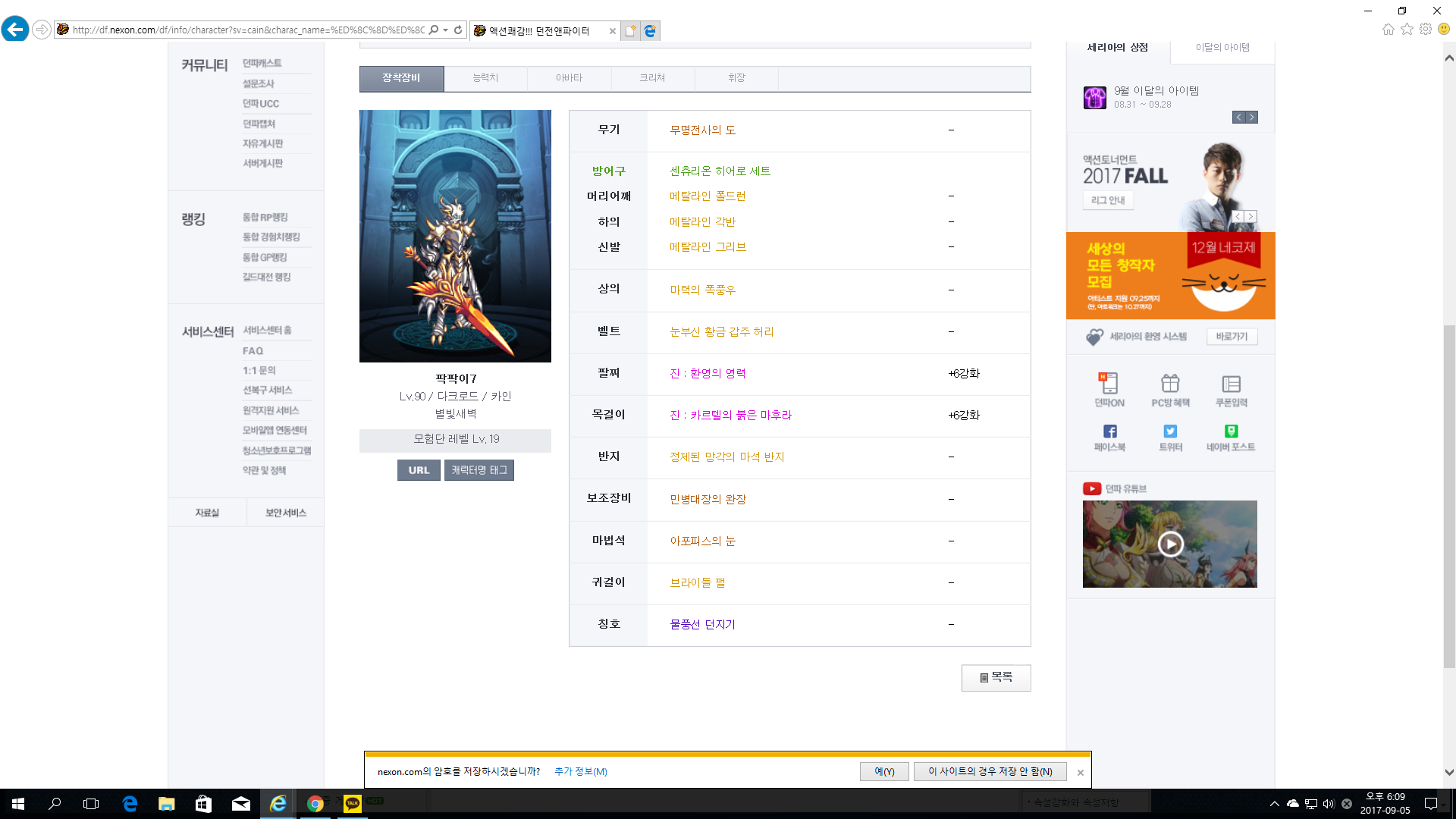
Task: Click the 캐릭터명 태그 button
Action: click(479, 470)
